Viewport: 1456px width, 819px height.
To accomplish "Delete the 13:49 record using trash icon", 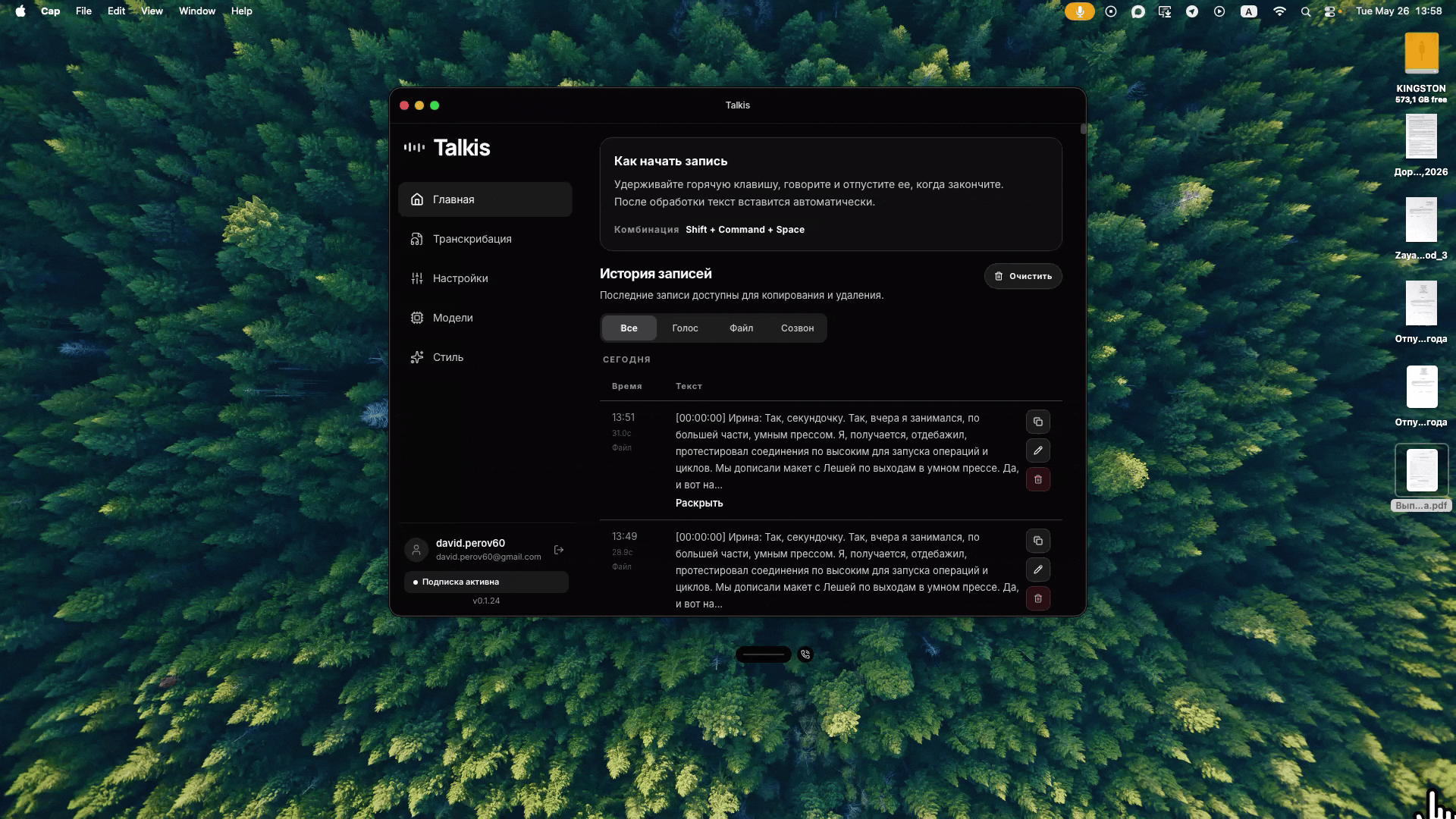I will click(x=1038, y=598).
